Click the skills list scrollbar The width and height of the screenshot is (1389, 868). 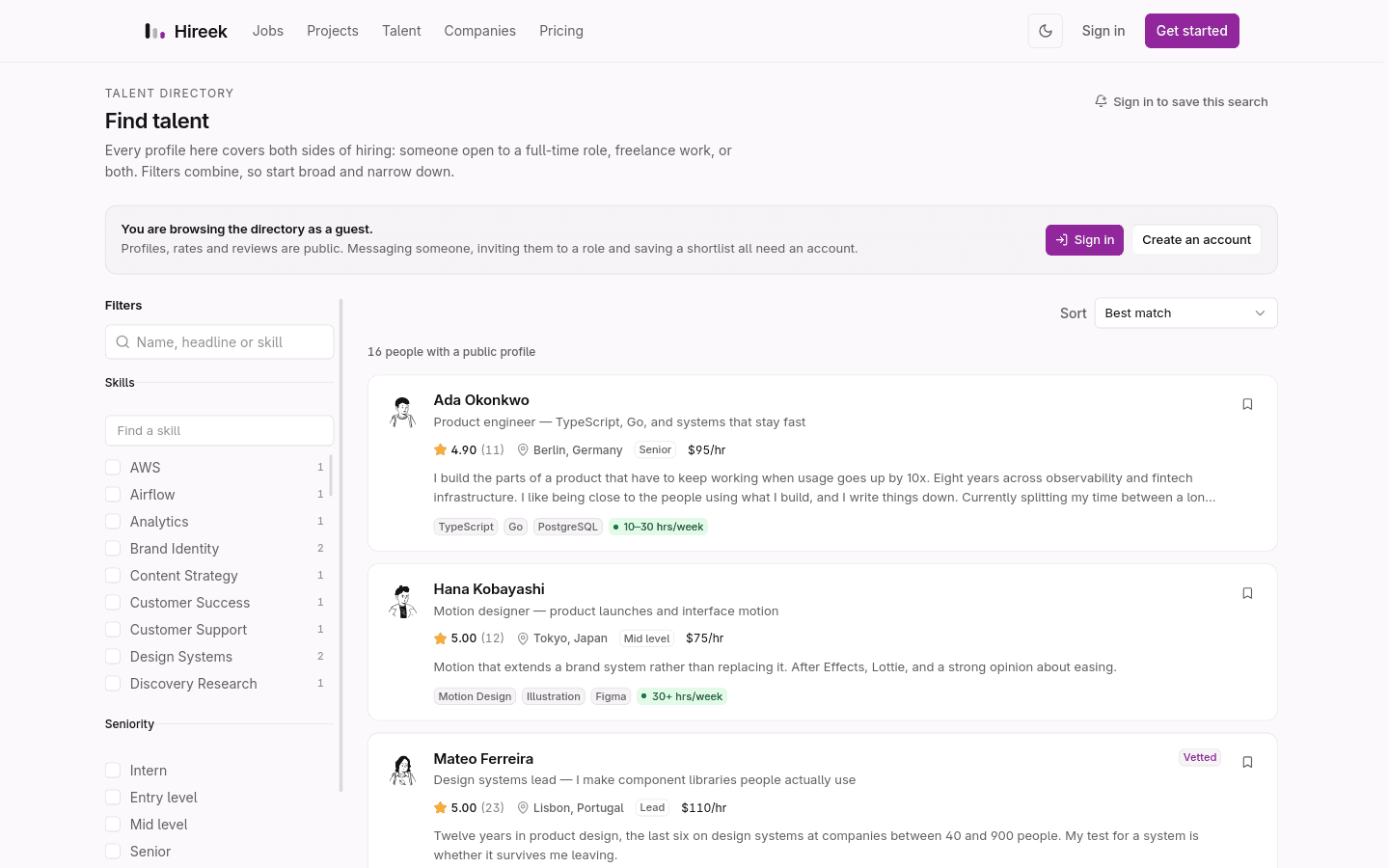click(331, 475)
